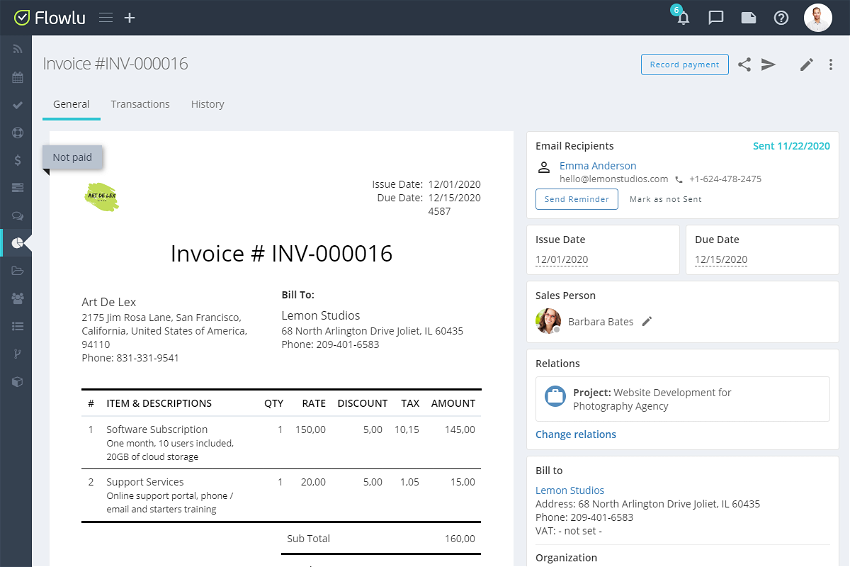
Task: Click the plus quick-create button
Action: point(129,18)
